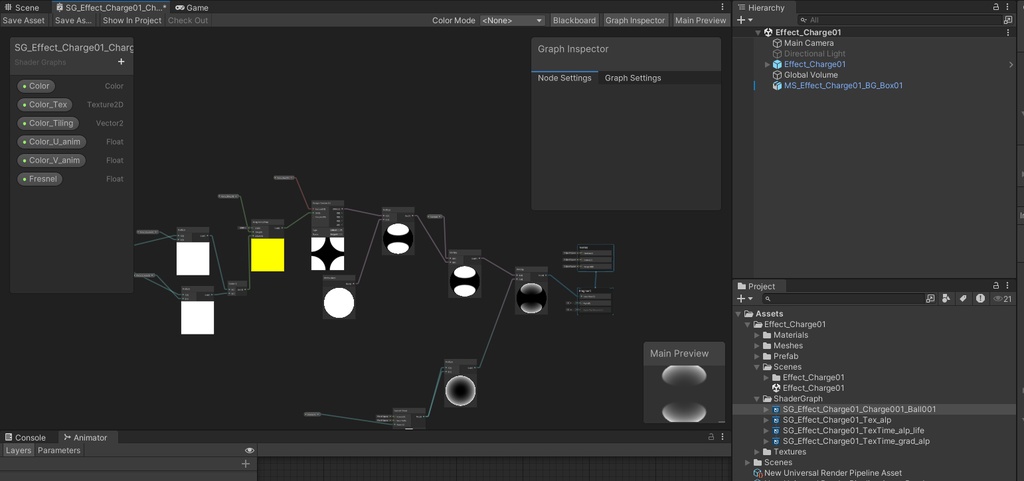Click the Hierarchy search-by-type icon

1008,20
